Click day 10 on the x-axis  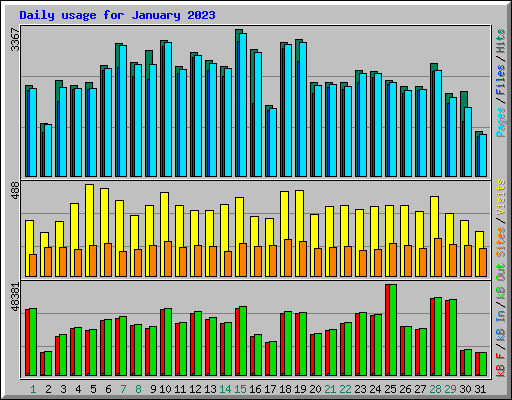coord(165,389)
